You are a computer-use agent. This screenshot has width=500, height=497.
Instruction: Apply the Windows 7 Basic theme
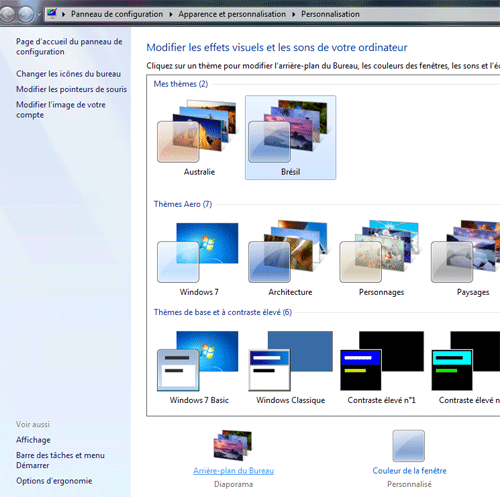(199, 367)
